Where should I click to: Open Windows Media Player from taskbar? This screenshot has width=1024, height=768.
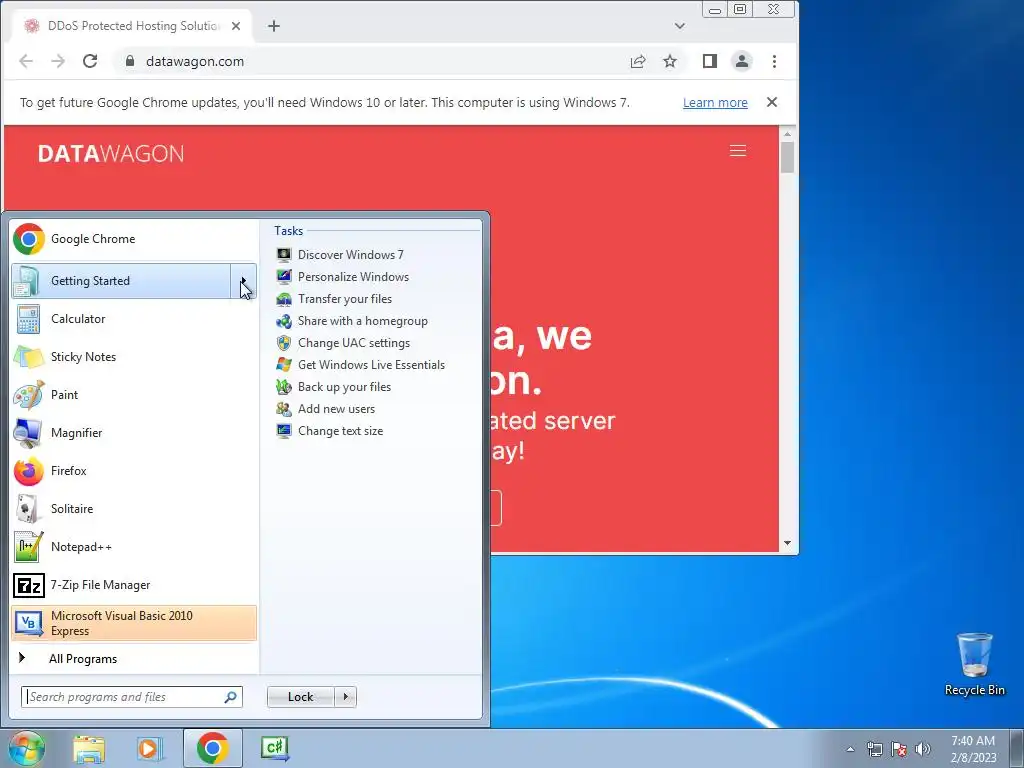point(150,748)
